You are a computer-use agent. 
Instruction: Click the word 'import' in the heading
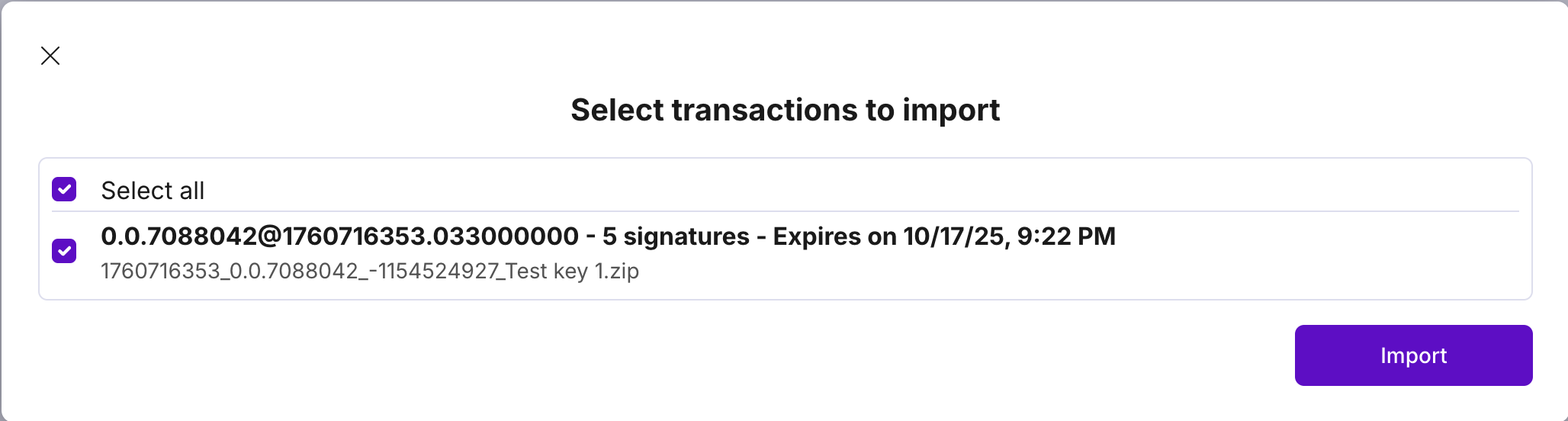[951, 110]
